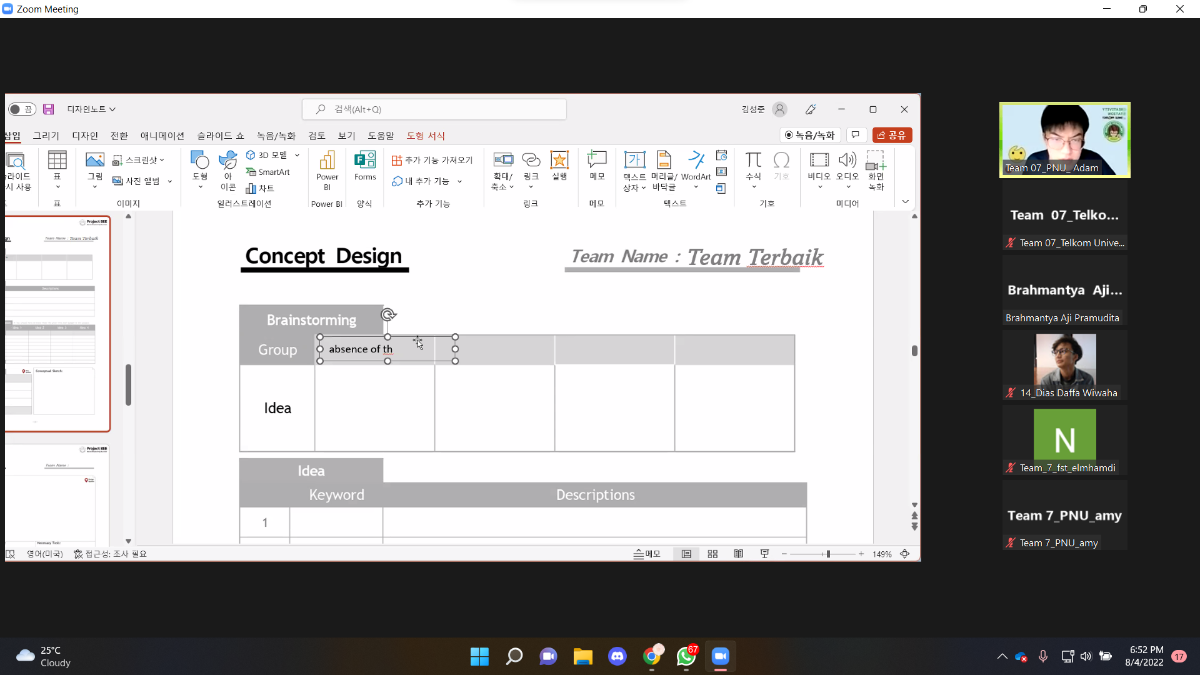This screenshot has height=675, width=1200.
Task: Toggle the AutoSave switch
Action: tap(22, 109)
